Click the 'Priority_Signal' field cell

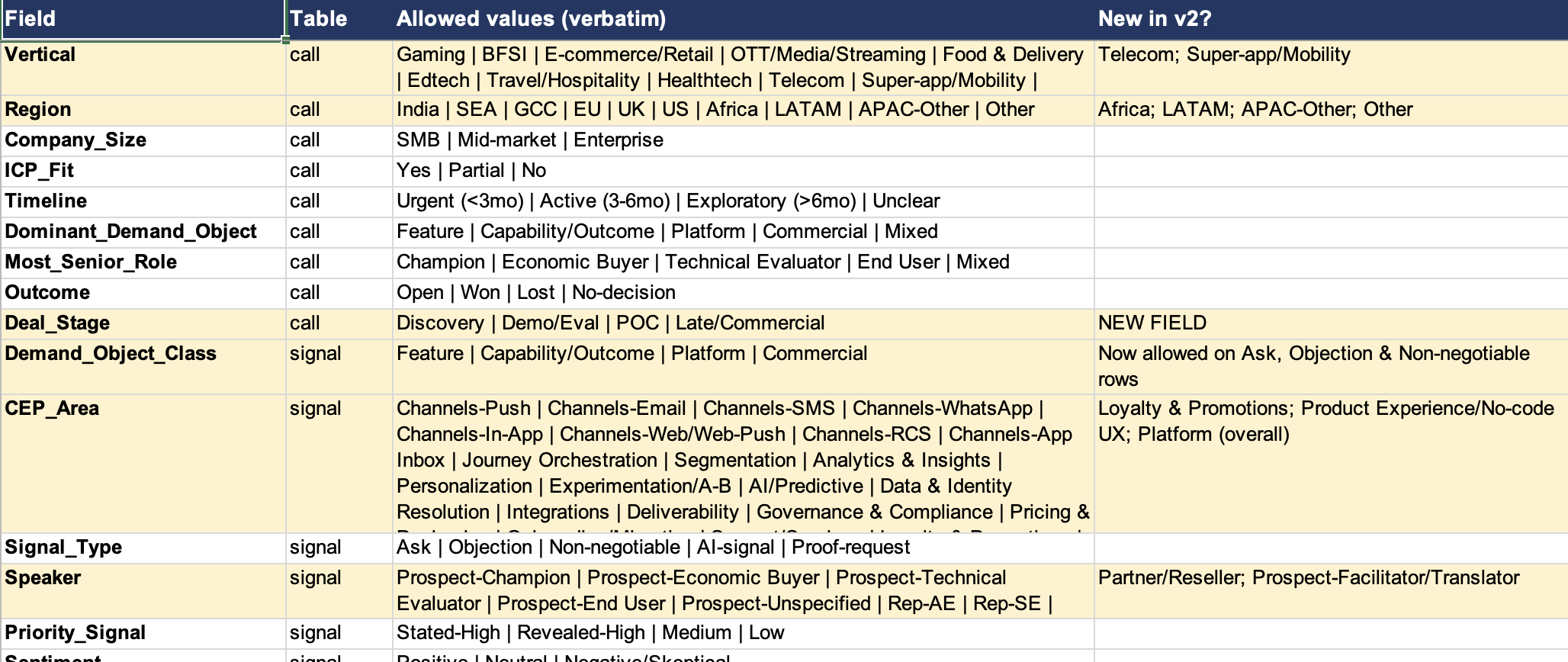coord(143,634)
